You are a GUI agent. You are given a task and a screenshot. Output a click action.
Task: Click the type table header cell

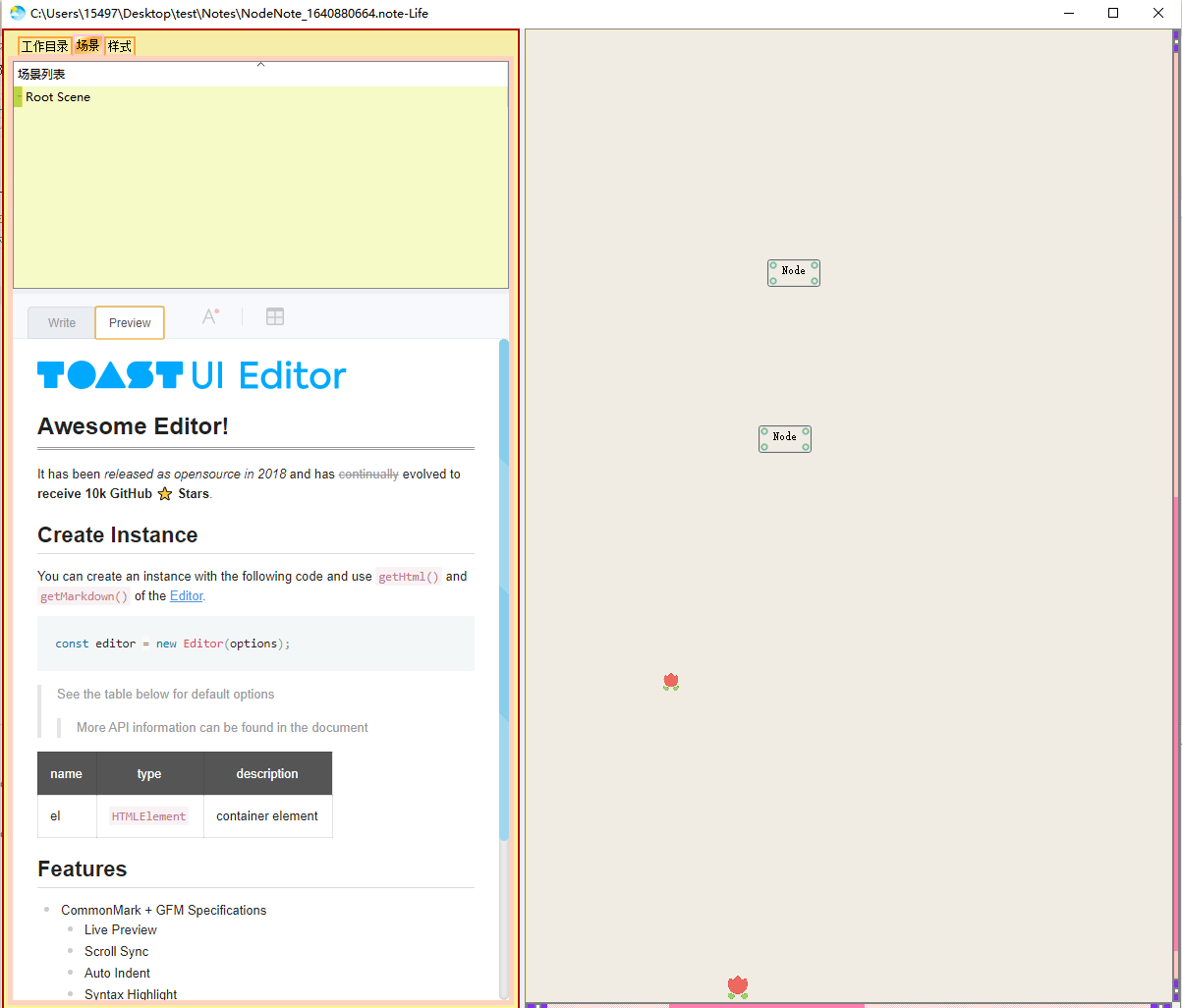(149, 773)
